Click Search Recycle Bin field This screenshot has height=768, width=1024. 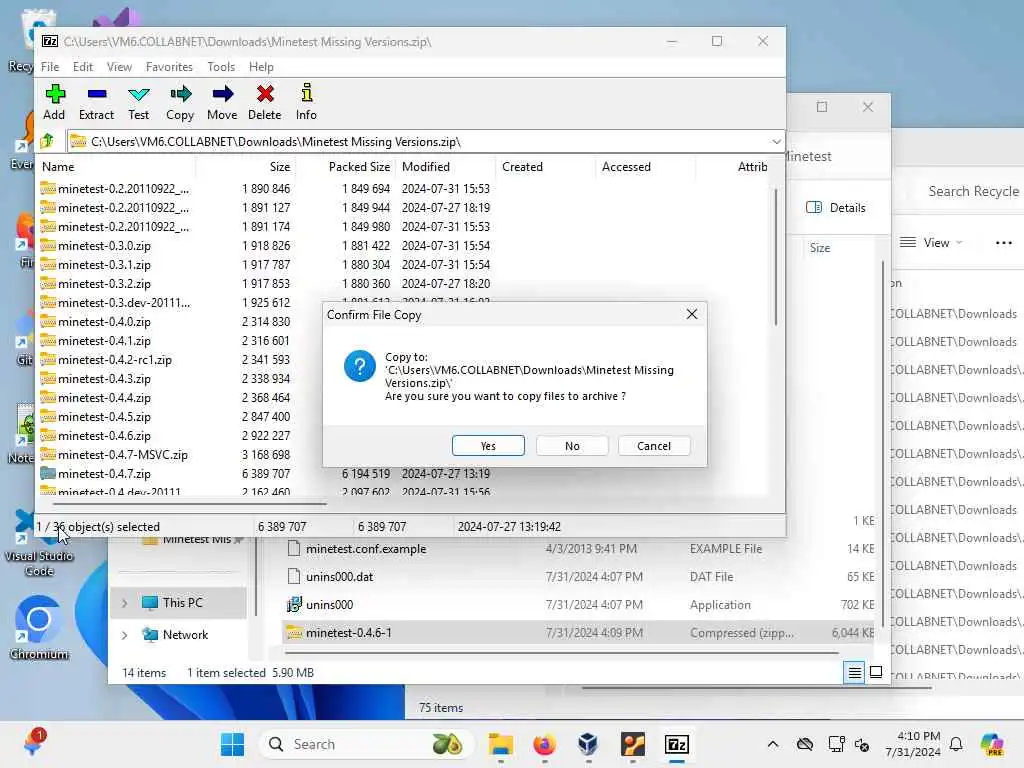tap(973, 191)
